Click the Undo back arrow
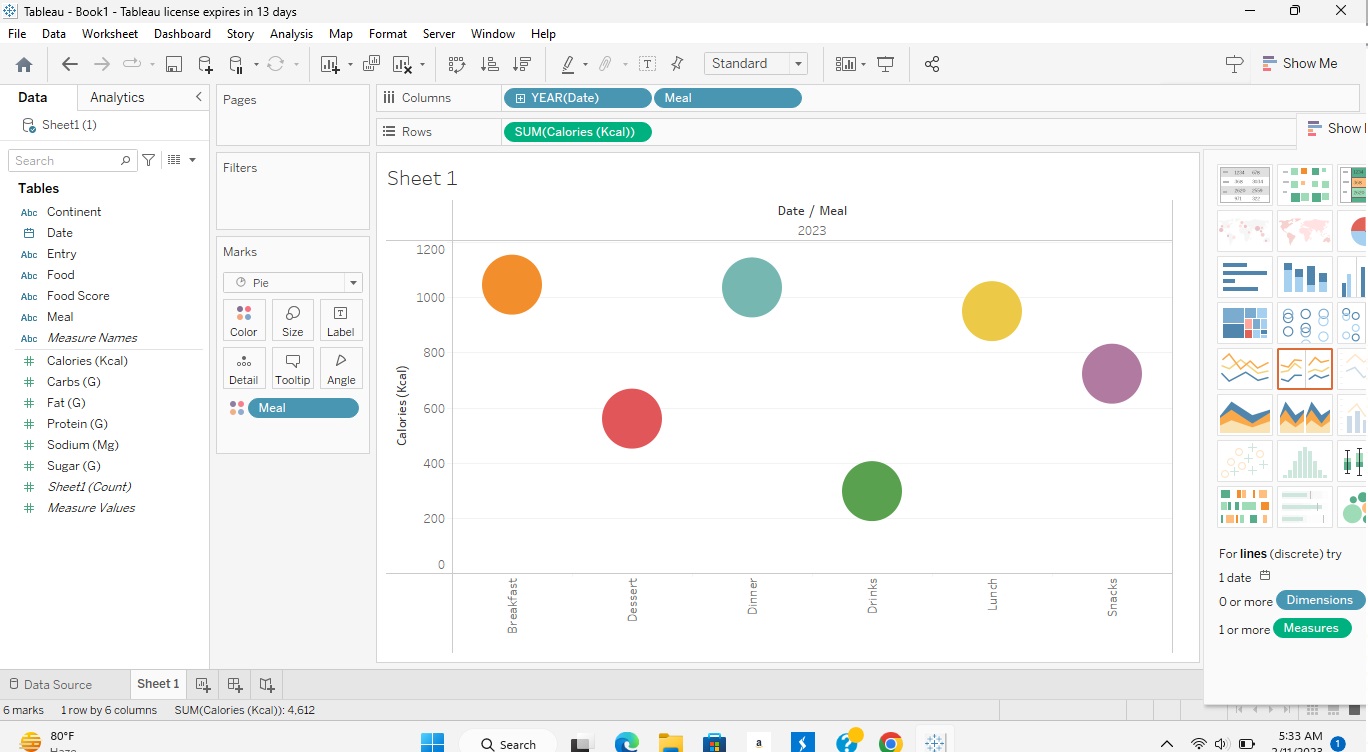The image size is (1368, 752). click(69, 64)
